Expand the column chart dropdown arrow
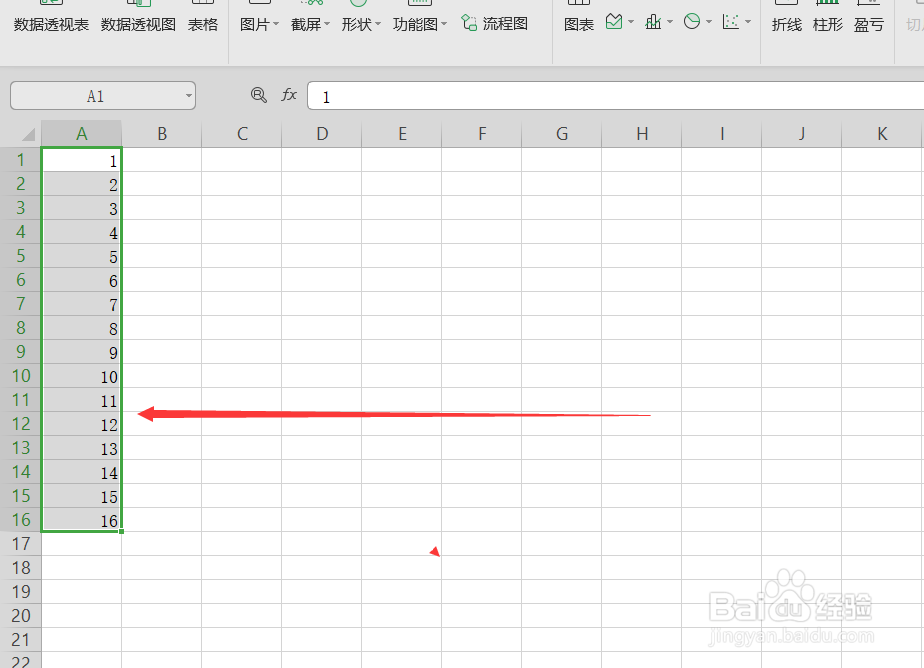Screen dimensions: 924x668 670,22
